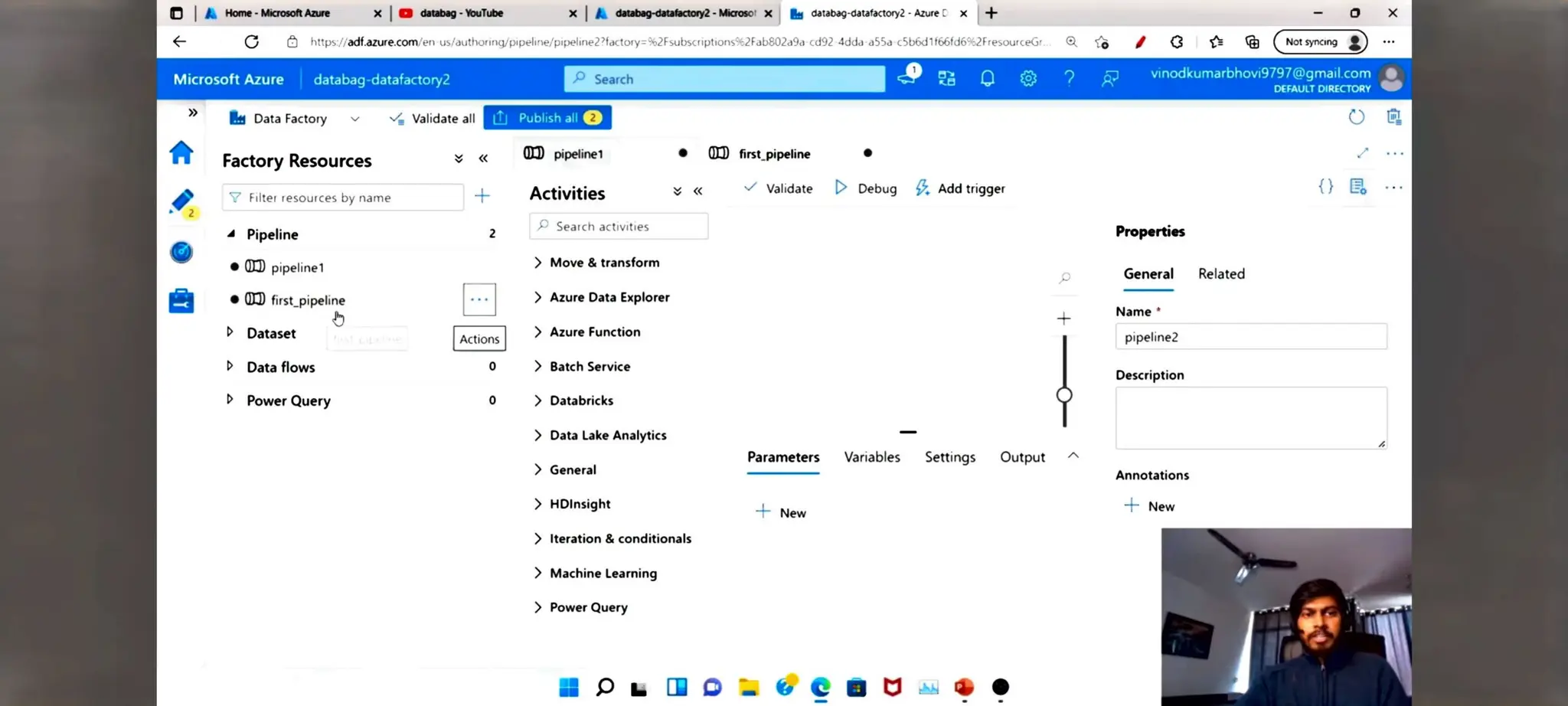
Task: Expand the left navigation with double chevron
Action: (x=193, y=113)
